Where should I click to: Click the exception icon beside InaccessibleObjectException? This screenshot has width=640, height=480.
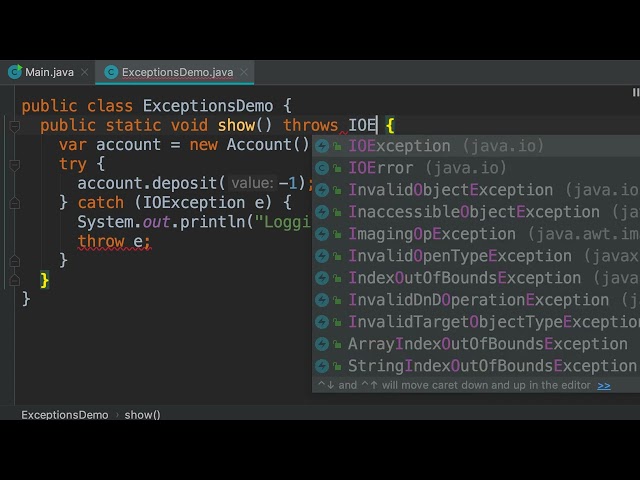[x=322, y=212]
